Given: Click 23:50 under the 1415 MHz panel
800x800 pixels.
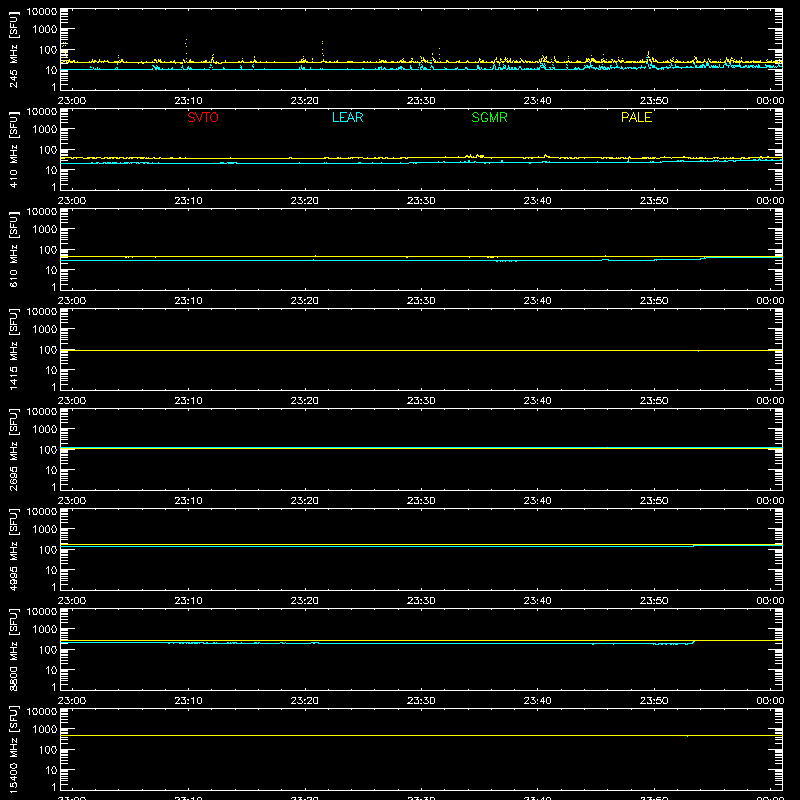Looking at the screenshot, I should 654,401.
